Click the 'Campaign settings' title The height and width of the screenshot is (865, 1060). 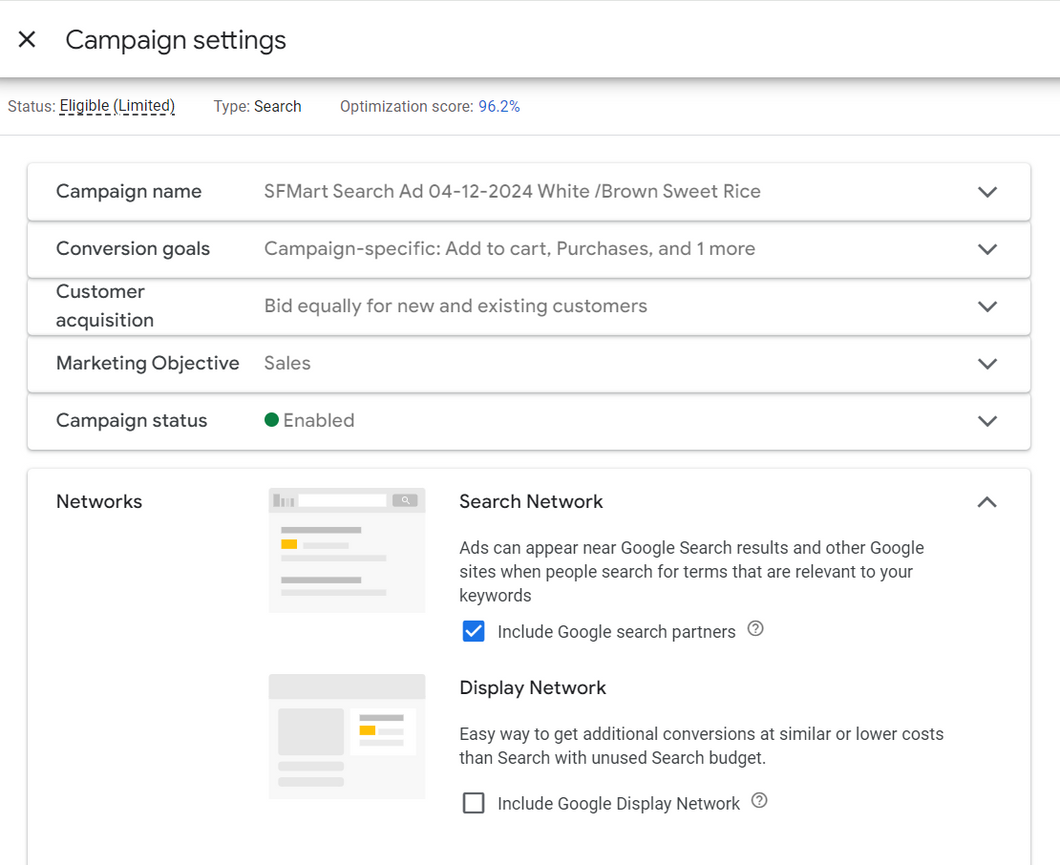point(176,40)
